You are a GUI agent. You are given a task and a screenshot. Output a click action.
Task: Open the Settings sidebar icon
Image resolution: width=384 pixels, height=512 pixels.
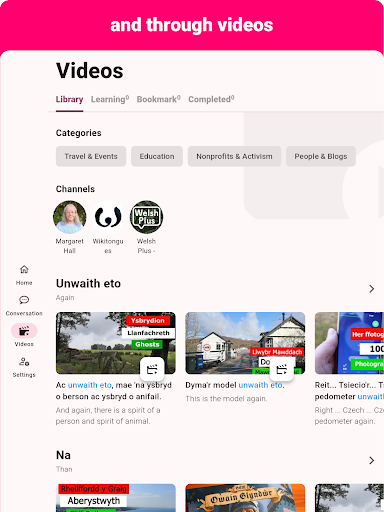pyautogui.click(x=24, y=362)
